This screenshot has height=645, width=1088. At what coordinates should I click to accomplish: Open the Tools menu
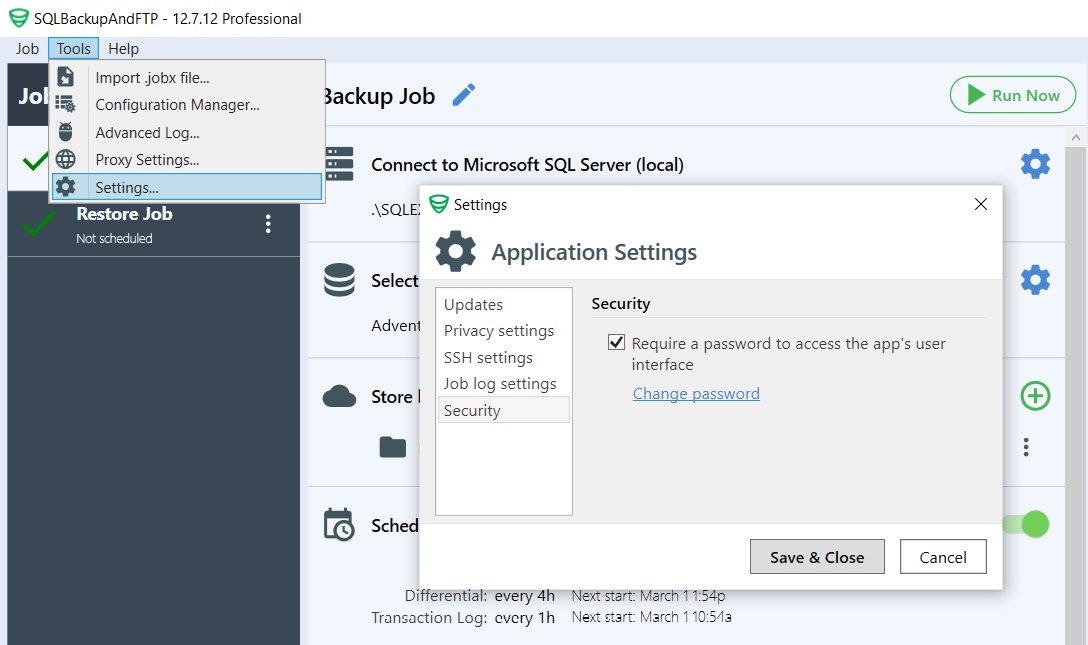tap(74, 49)
